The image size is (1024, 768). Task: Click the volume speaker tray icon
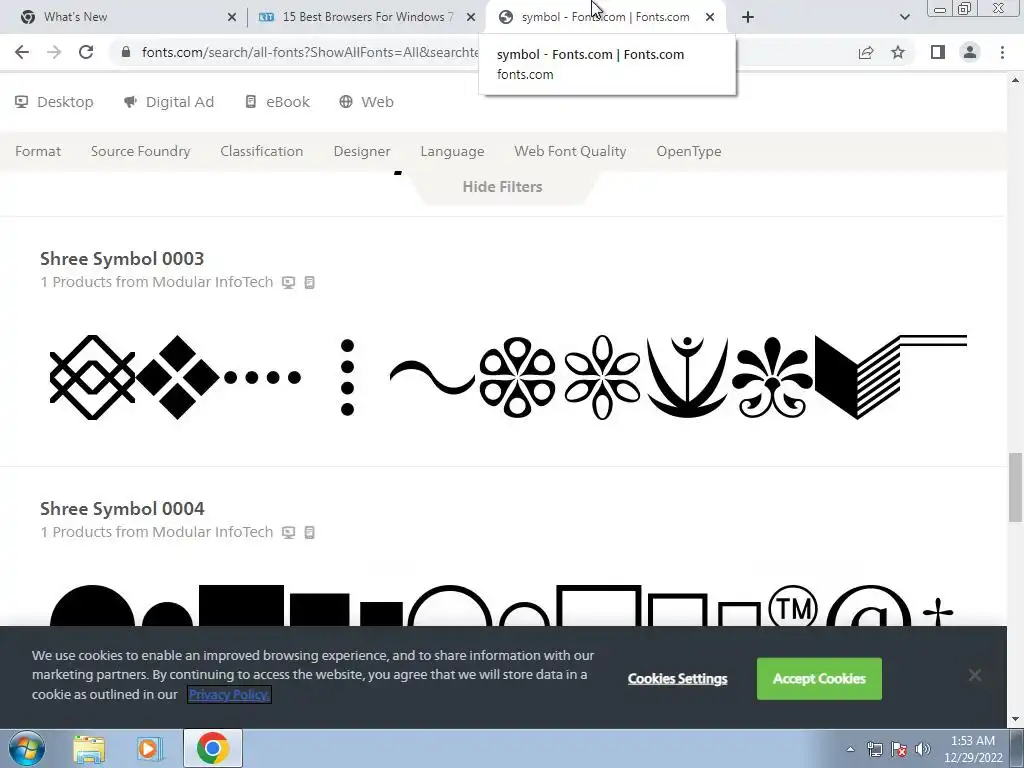point(923,749)
